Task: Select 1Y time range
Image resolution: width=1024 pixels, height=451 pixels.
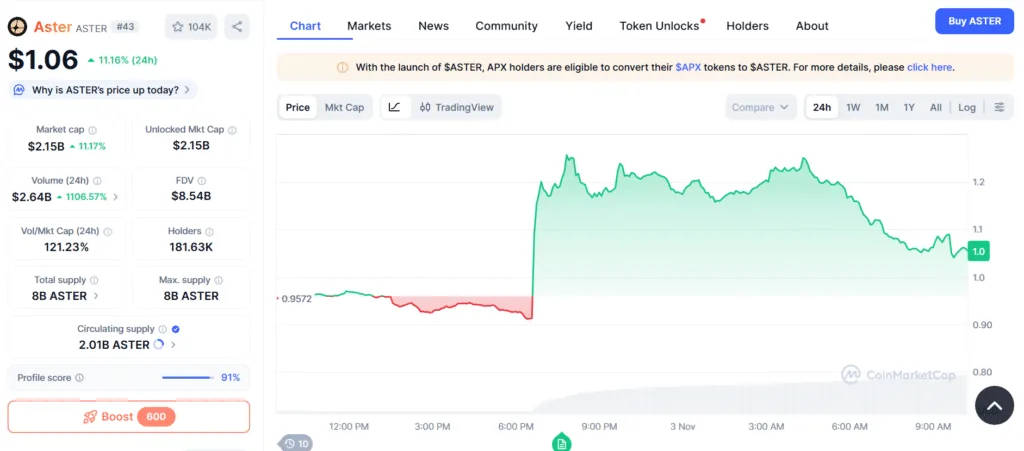Action: tap(909, 107)
